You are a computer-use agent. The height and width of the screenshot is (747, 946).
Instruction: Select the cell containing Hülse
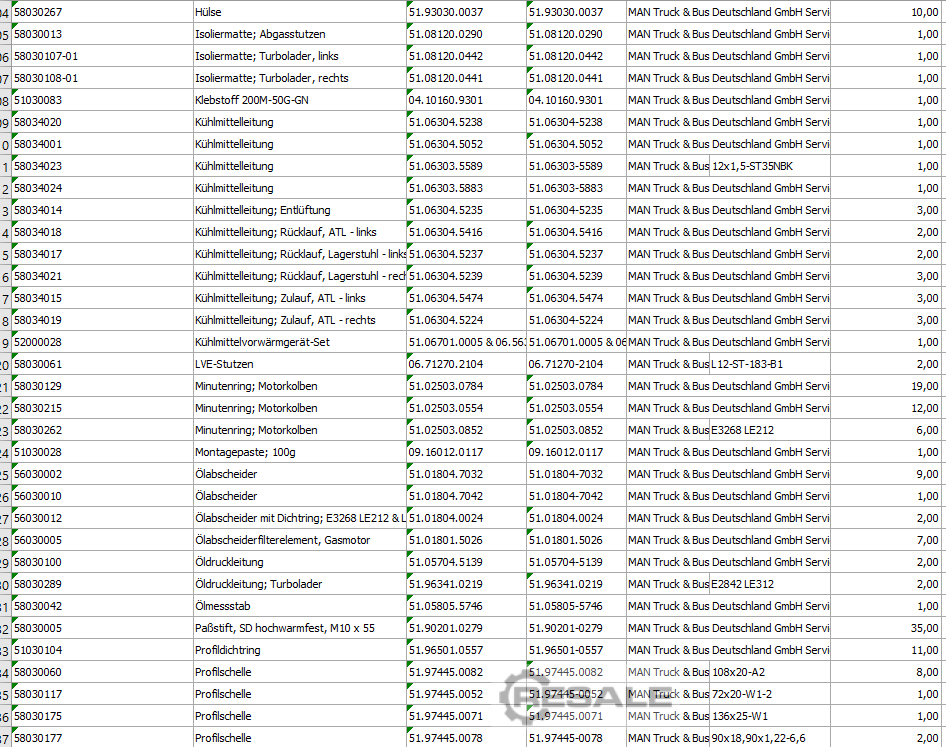pyautogui.click(x=299, y=12)
